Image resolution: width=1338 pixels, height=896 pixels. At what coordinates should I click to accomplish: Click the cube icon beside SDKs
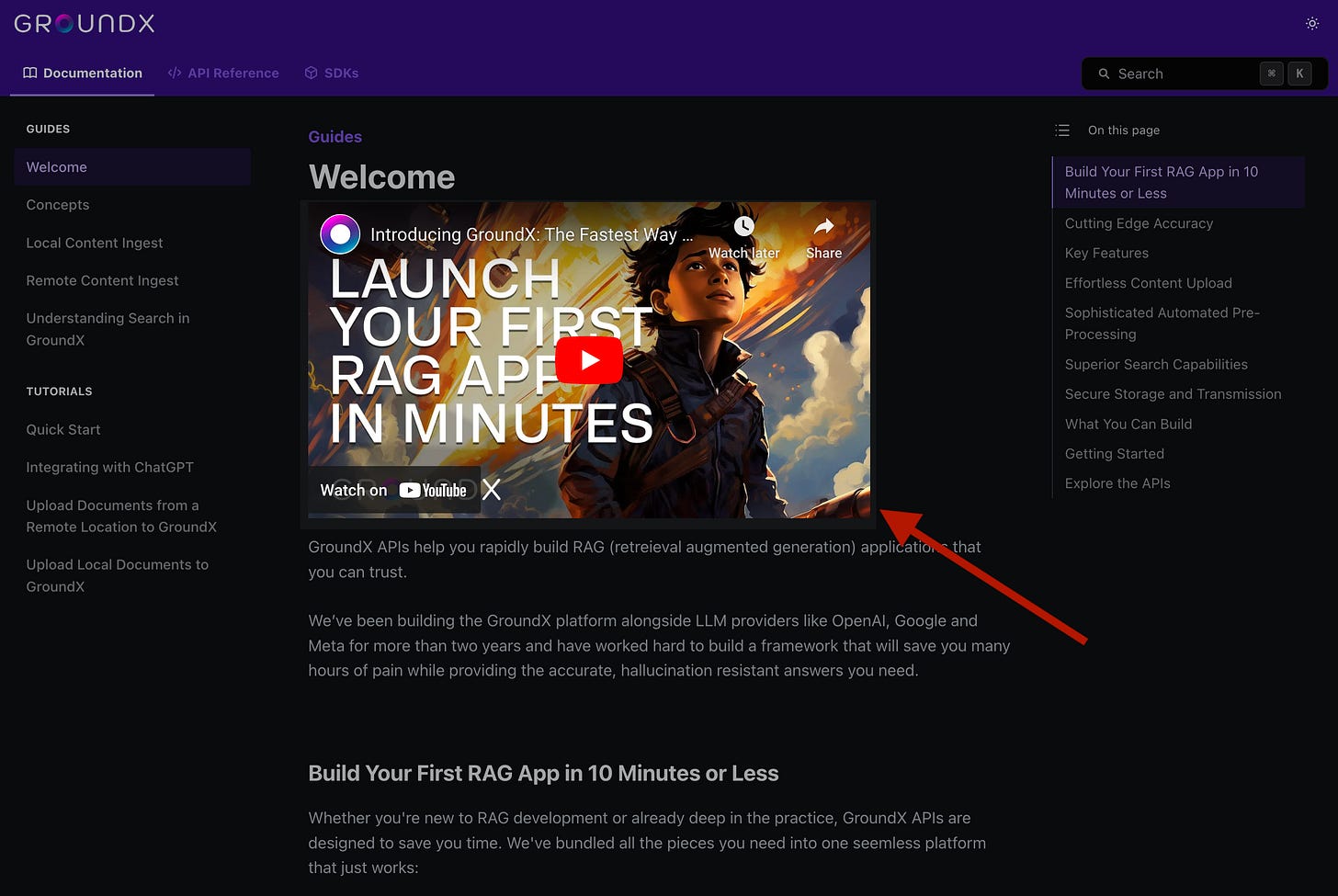tap(311, 73)
